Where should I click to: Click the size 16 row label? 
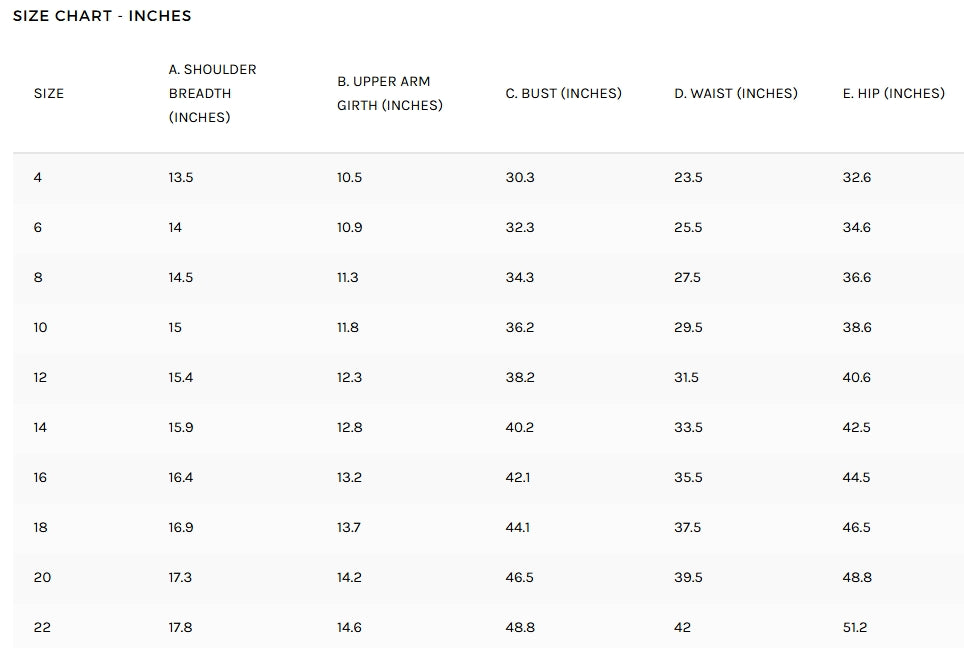click(40, 477)
